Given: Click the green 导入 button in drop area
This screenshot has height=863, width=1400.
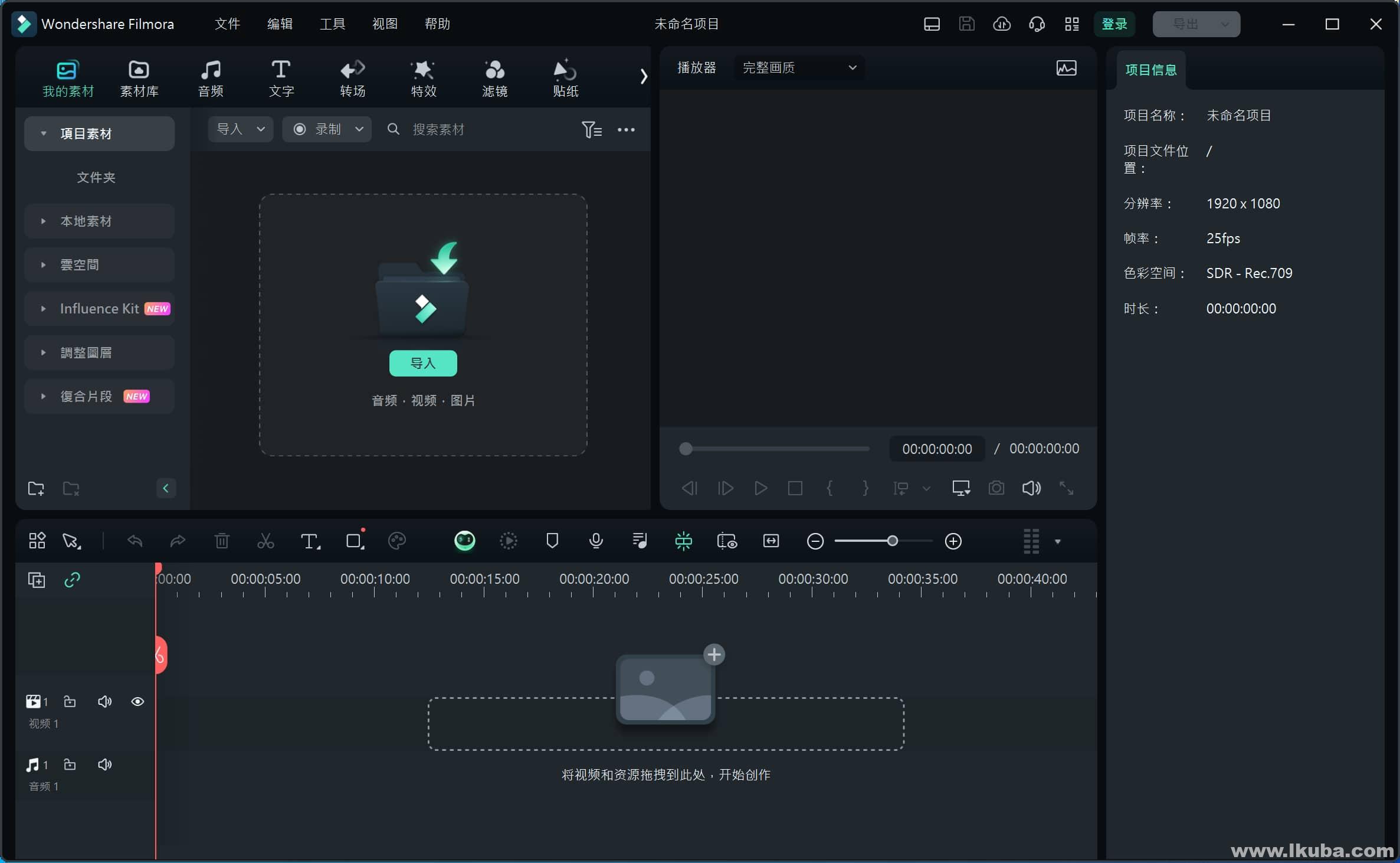Looking at the screenshot, I should [423, 363].
